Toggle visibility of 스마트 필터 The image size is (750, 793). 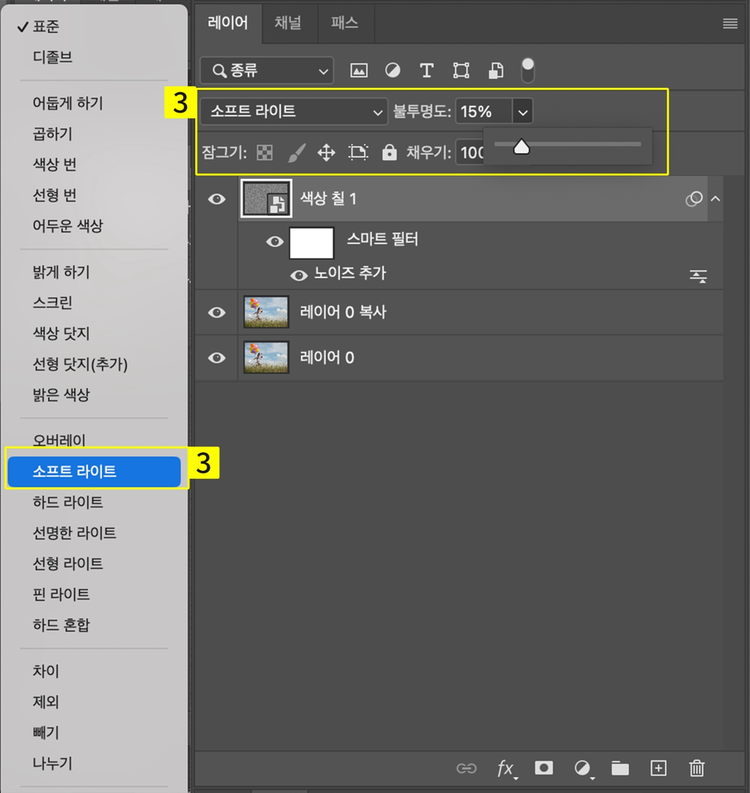tap(275, 242)
